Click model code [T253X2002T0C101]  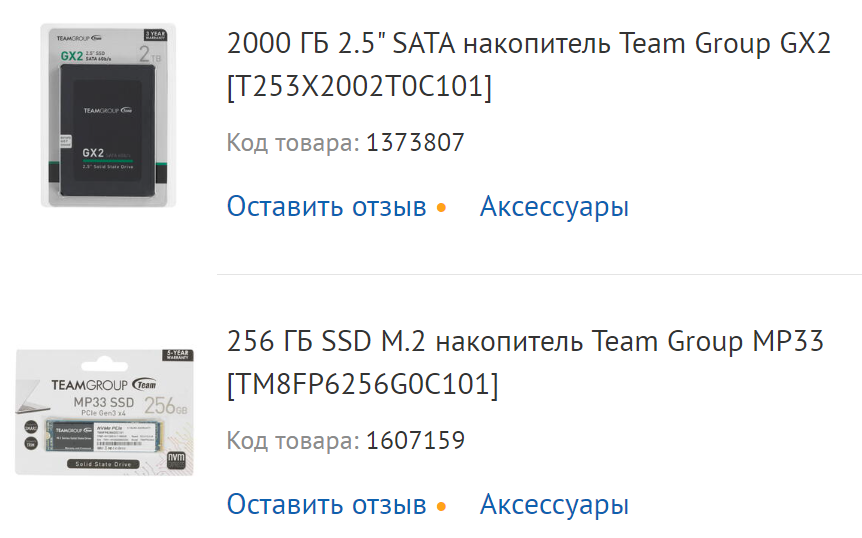click(360, 88)
